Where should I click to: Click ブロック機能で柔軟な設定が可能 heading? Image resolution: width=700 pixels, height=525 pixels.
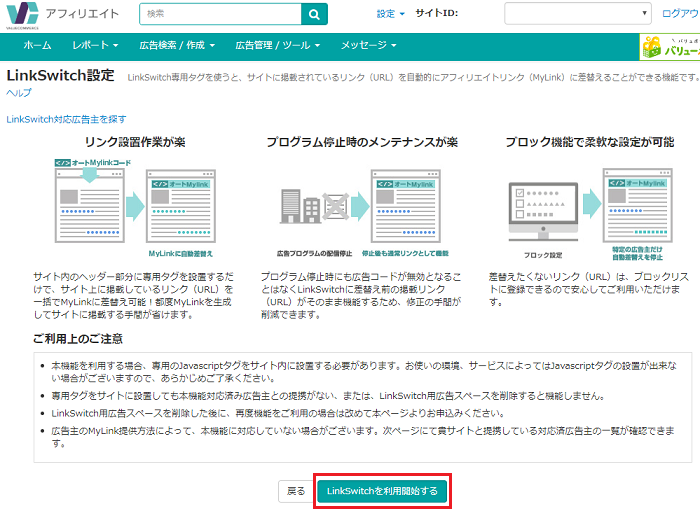(x=590, y=142)
